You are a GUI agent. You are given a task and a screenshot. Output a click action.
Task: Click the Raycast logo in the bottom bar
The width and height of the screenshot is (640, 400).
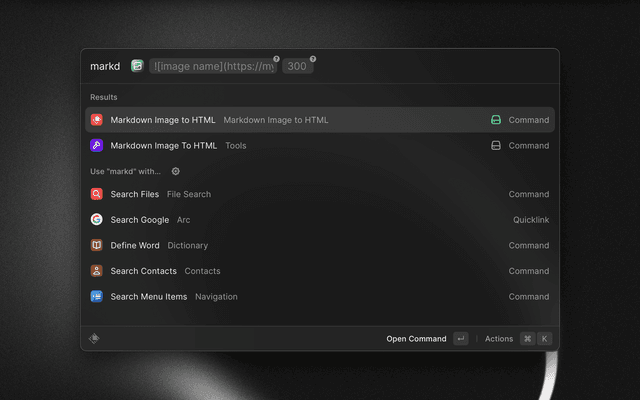pos(94,339)
